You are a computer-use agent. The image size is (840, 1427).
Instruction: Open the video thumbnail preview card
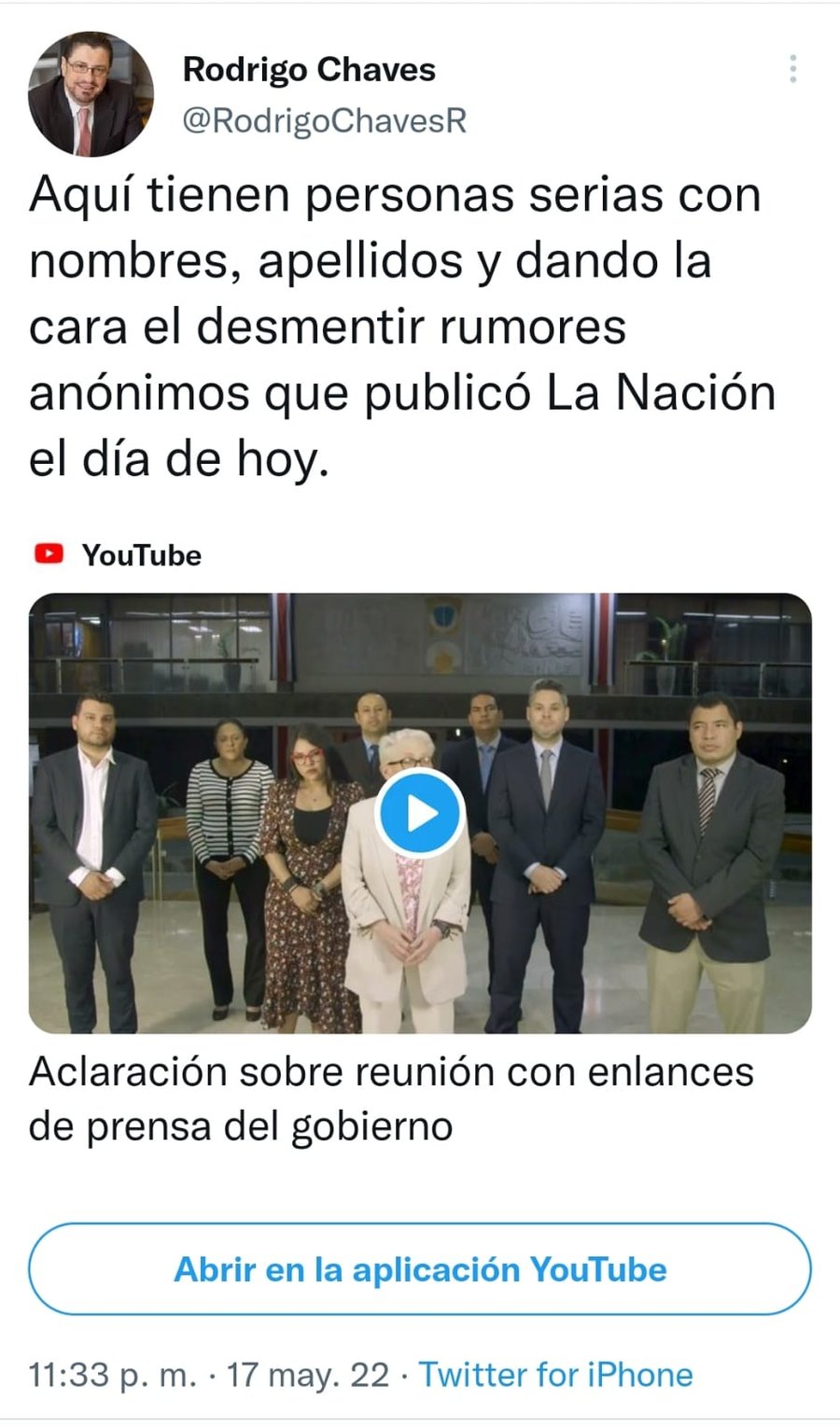coord(420,813)
